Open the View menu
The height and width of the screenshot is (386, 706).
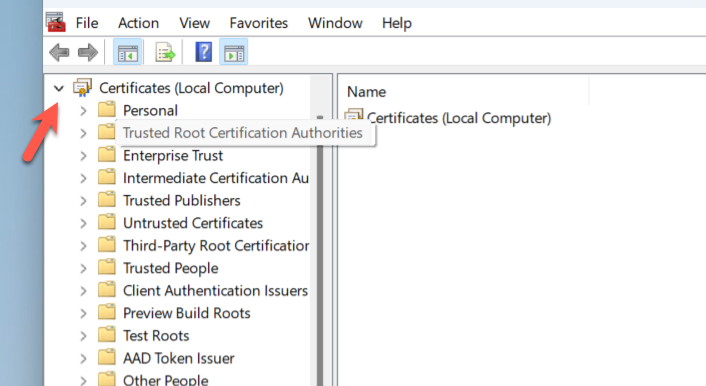[195, 23]
